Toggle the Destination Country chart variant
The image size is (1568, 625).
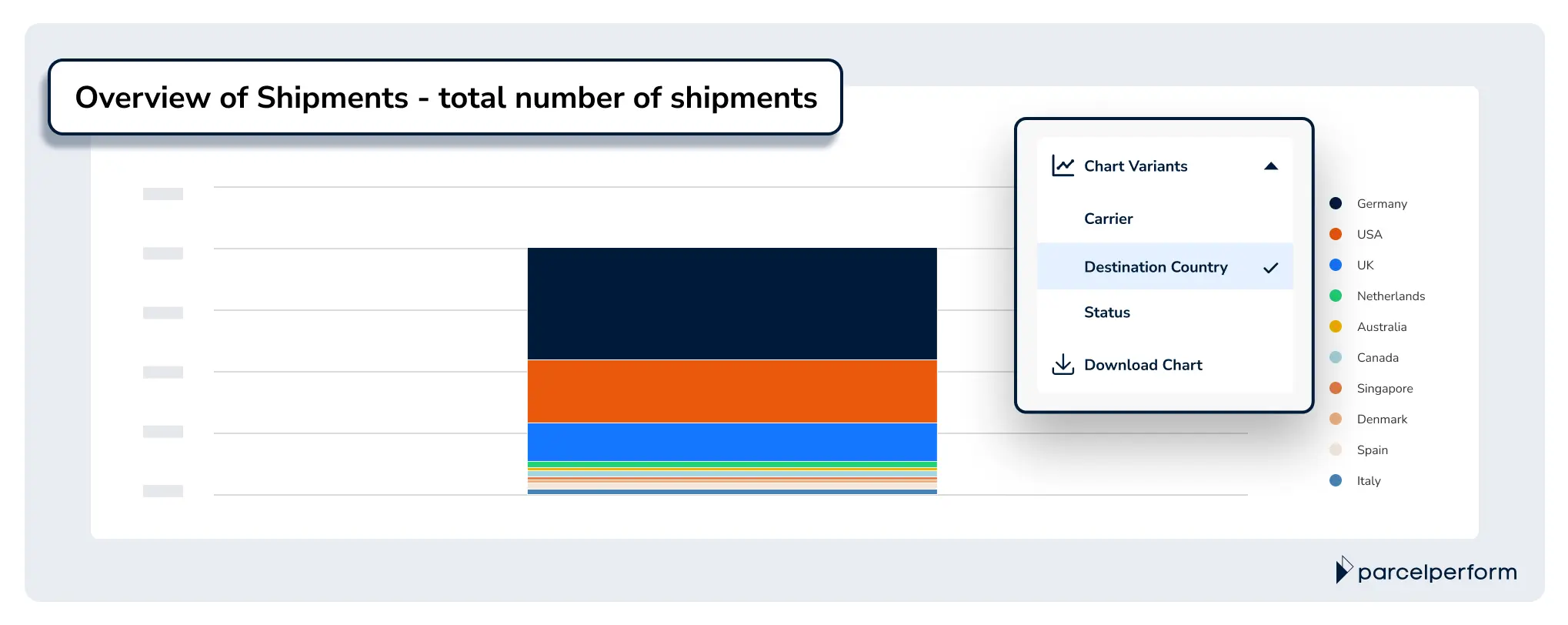(1156, 266)
